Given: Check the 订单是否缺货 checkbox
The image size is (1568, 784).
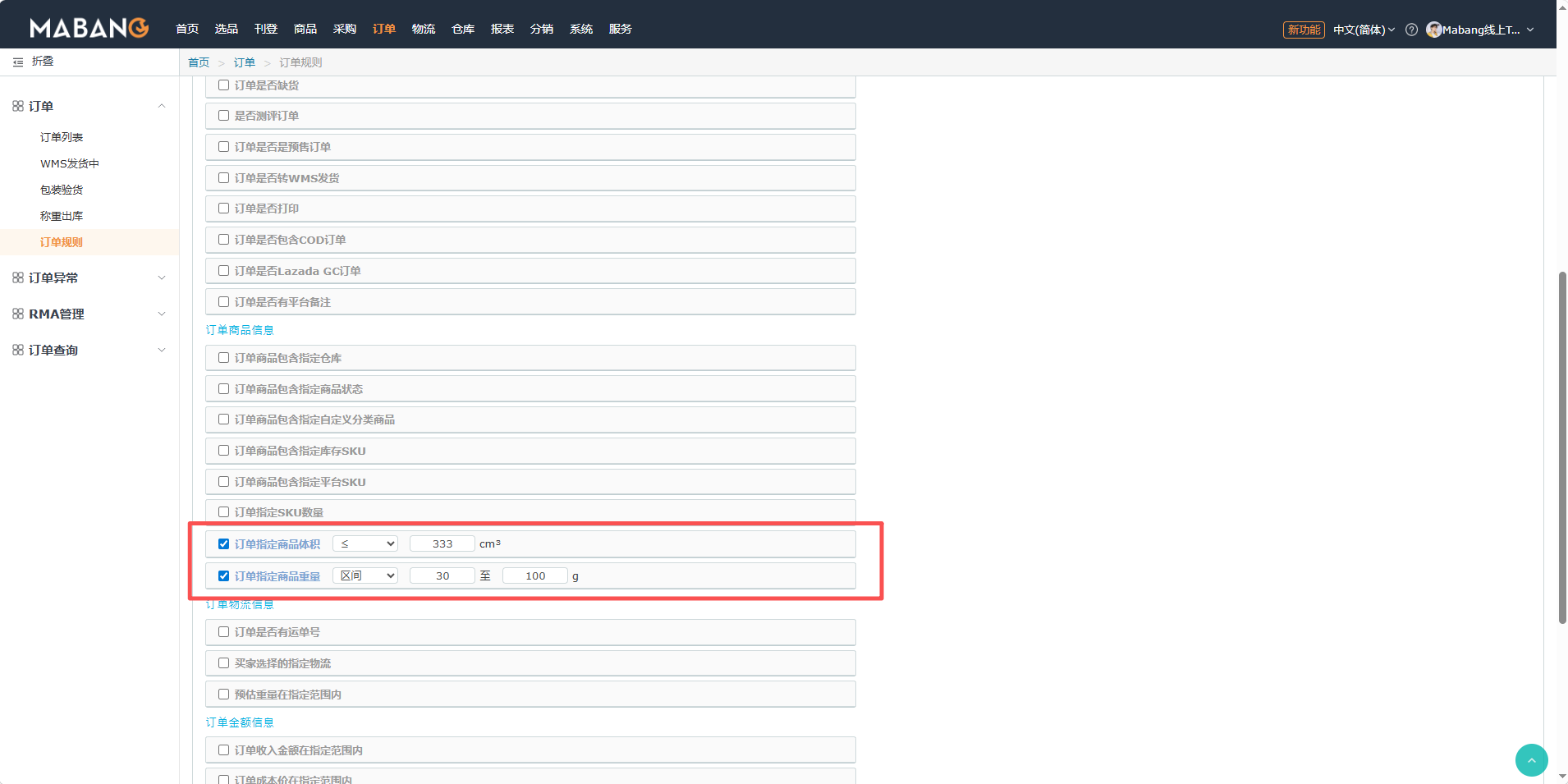Looking at the screenshot, I should click(223, 85).
